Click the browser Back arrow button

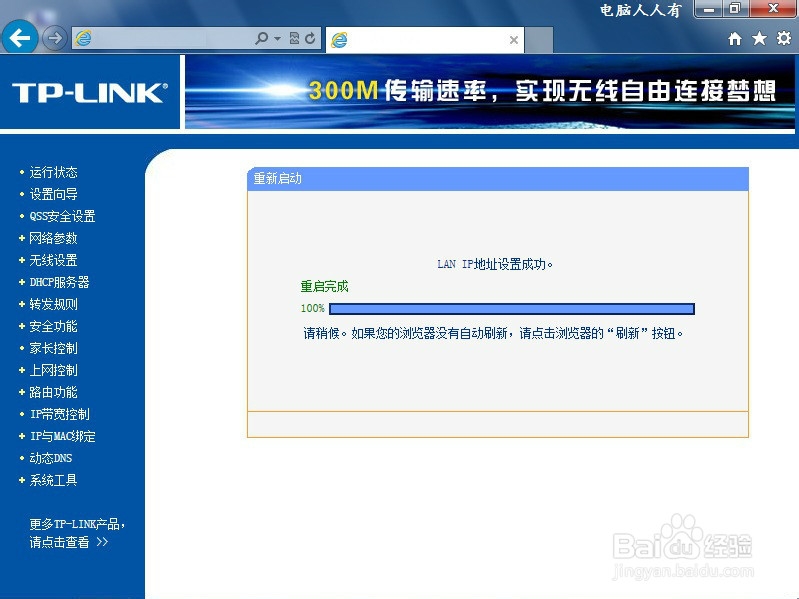point(20,37)
